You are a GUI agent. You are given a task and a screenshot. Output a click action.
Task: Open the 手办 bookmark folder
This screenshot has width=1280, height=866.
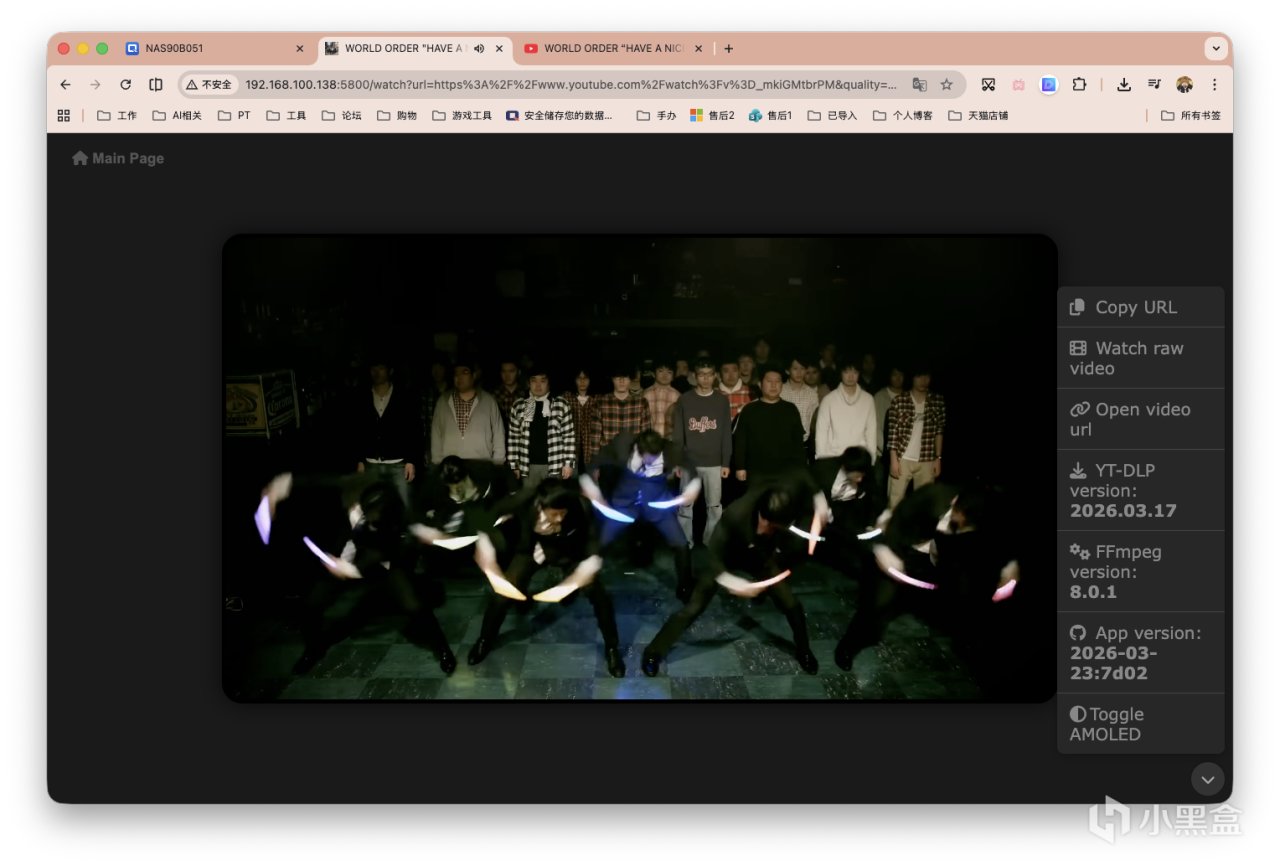657,115
